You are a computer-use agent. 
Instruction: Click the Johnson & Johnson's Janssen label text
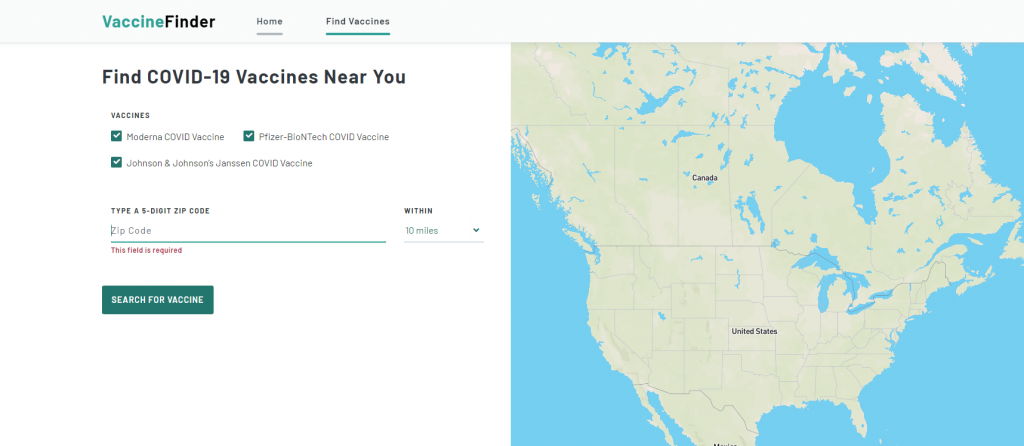[x=219, y=162]
